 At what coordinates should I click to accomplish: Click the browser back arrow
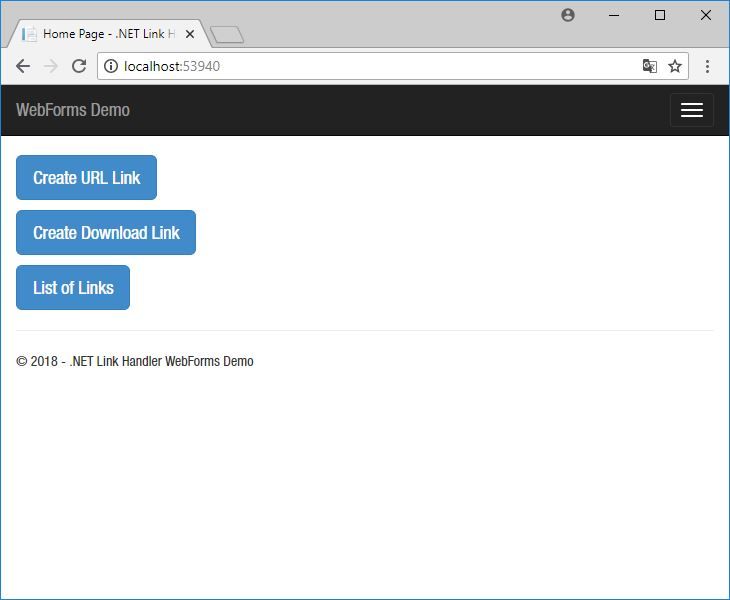click(23, 66)
